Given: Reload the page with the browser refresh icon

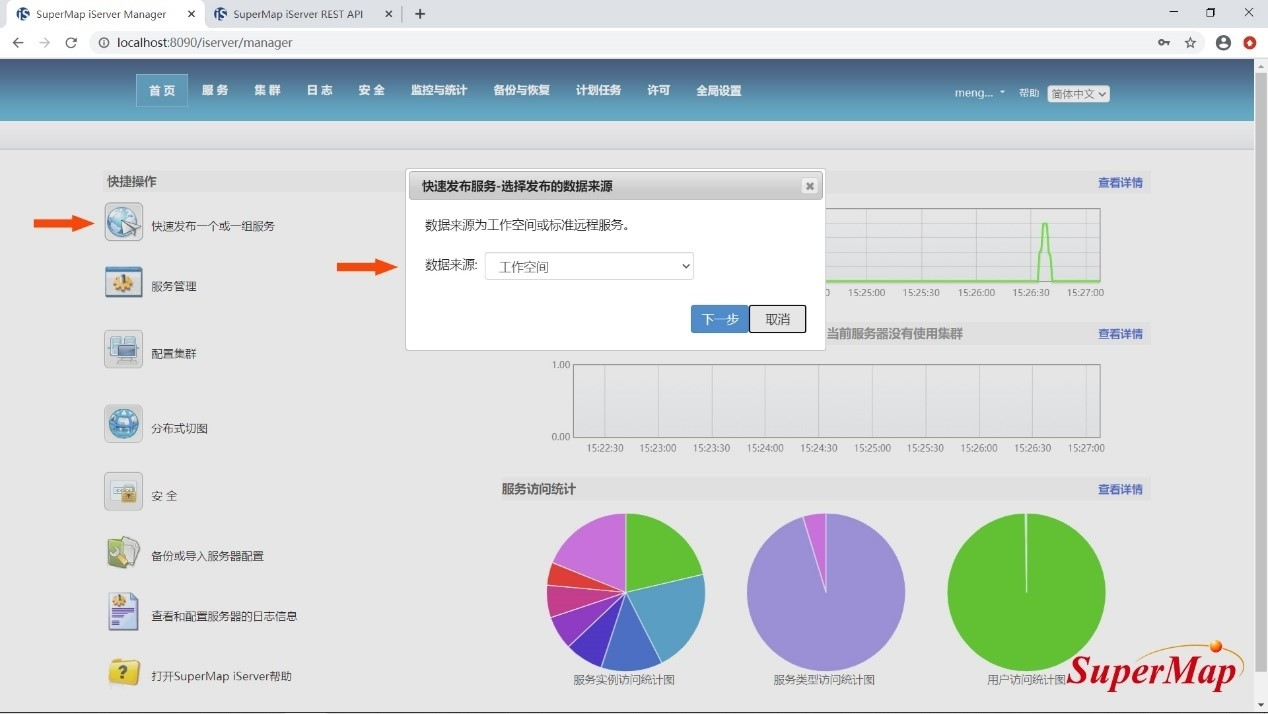Looking at the screenshot, I should (71, 43).
